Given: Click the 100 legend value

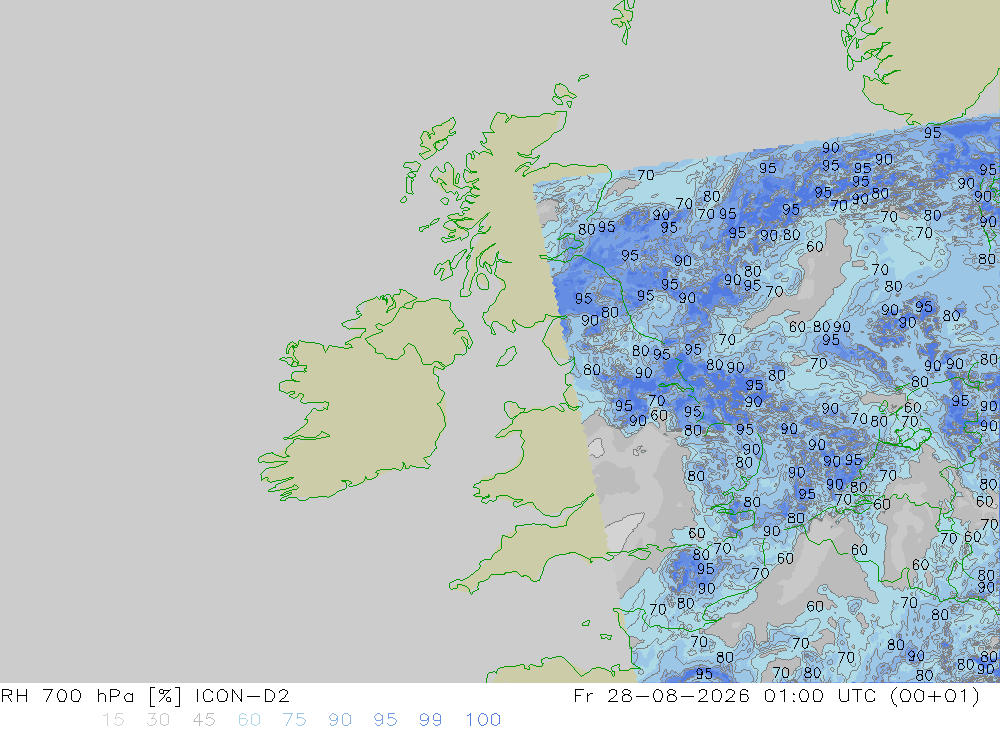Looking at the screenshot, I should pos(483,720).
